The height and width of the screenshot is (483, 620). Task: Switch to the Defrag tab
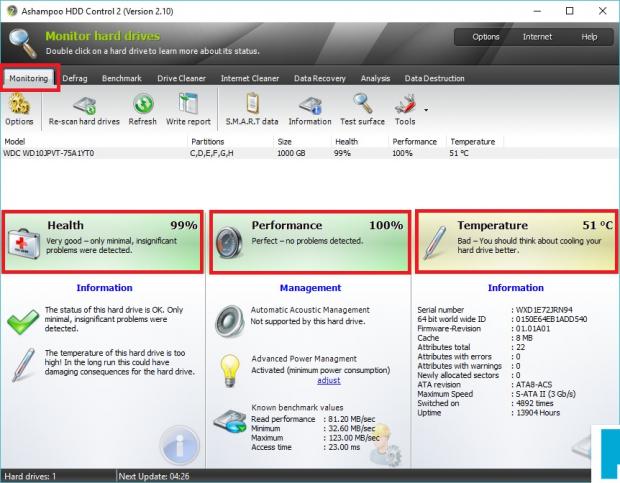coord(75,78)
